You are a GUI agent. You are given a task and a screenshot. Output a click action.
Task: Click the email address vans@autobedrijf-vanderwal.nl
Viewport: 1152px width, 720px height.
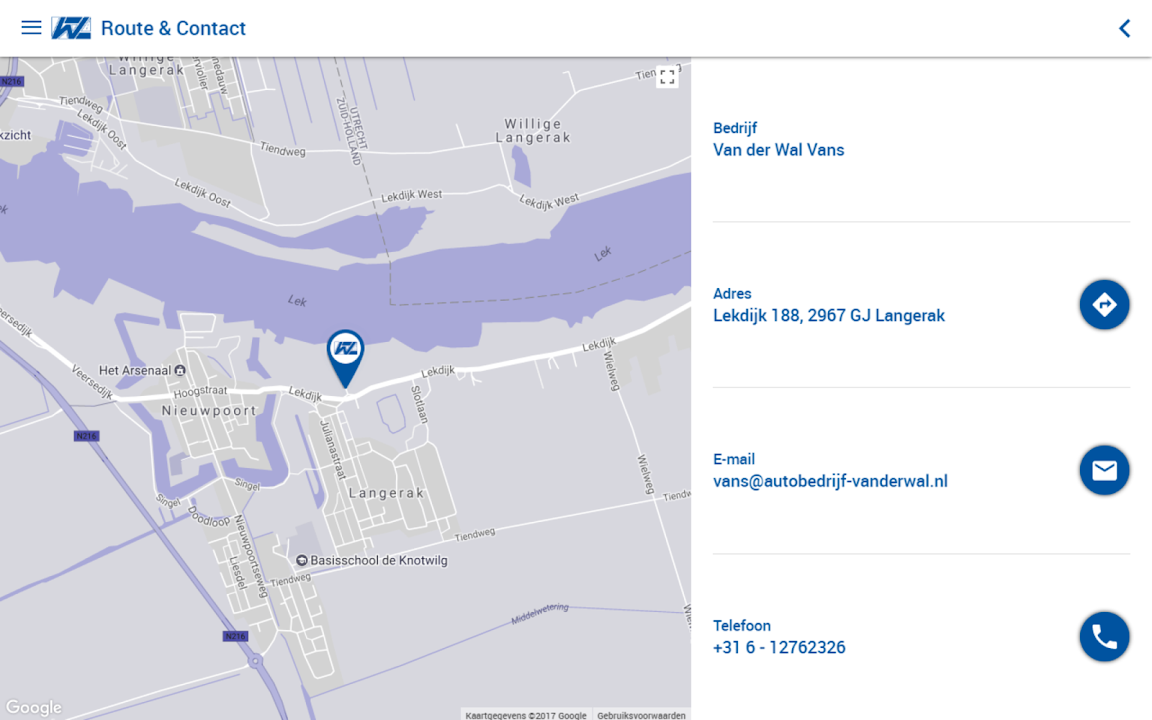pyautogui.click(x=830, y=482)
